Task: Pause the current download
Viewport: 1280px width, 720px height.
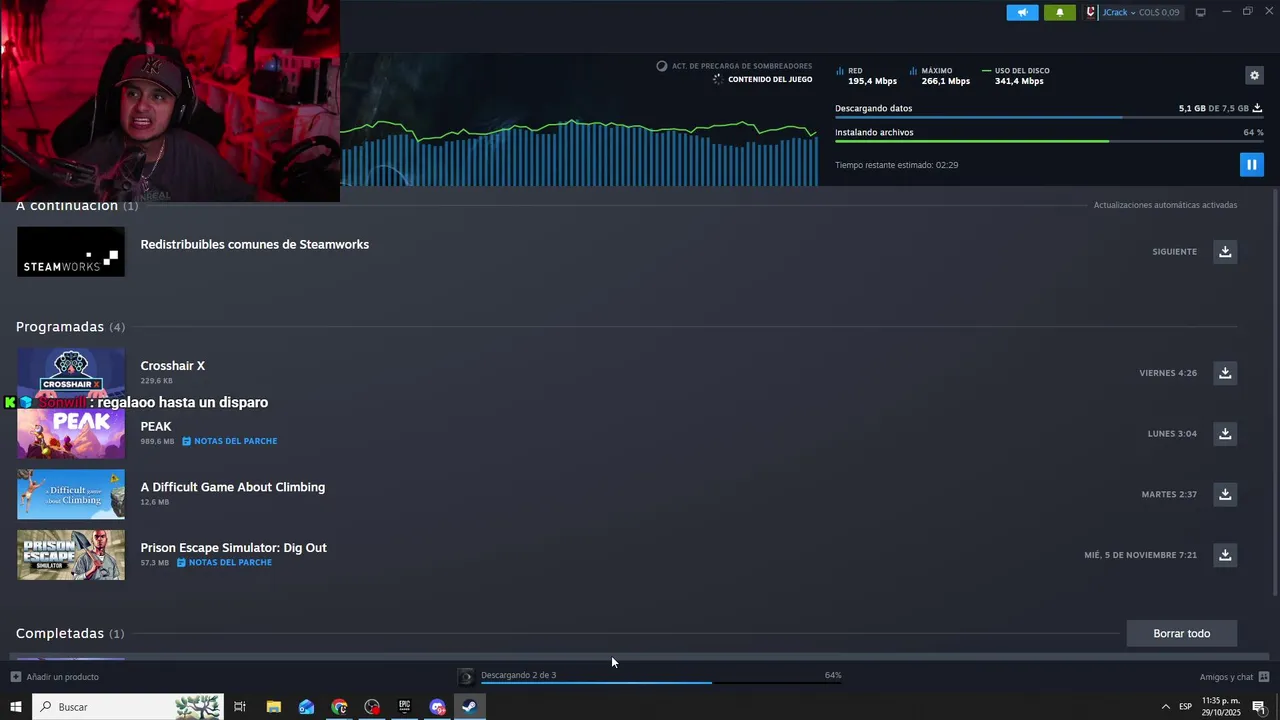Action: point(1251,164)
